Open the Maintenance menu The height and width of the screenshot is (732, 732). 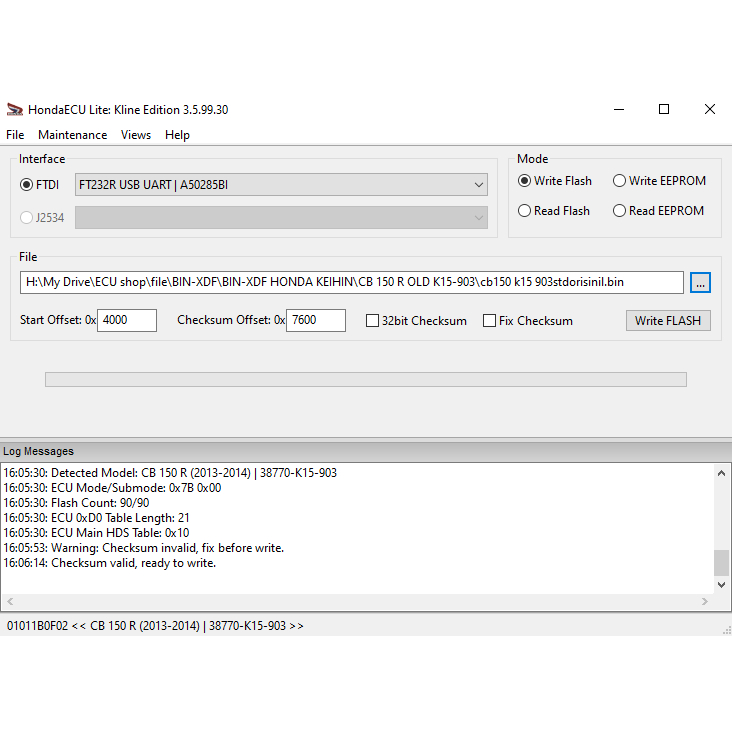[x=72, y=135]
